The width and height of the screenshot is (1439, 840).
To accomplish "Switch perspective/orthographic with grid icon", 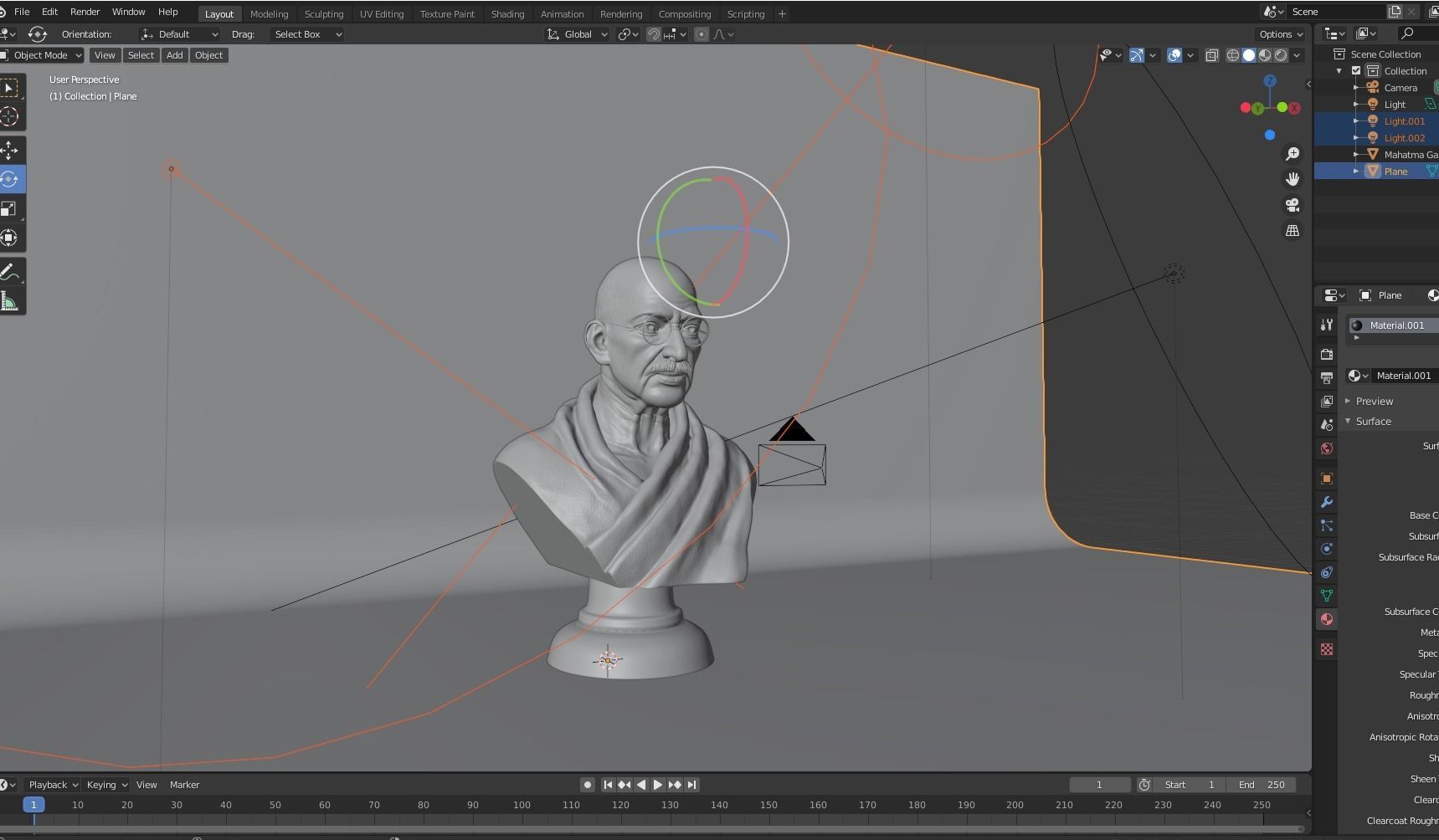I will click(x=1293, y=230).
